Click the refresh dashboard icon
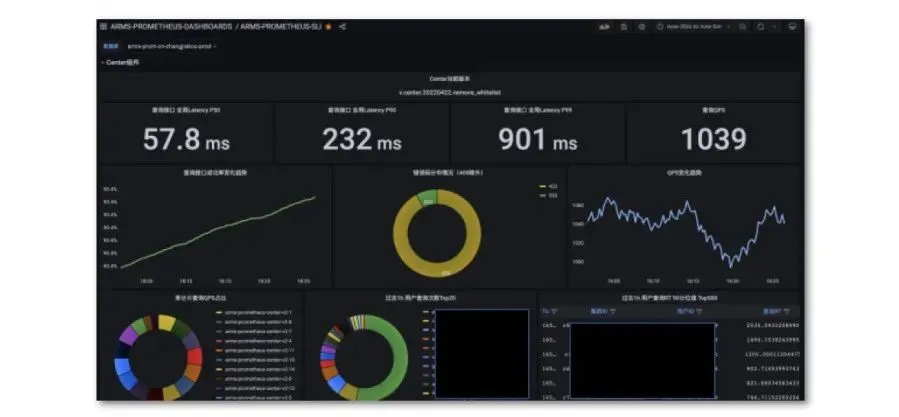The height and width of the screenshot is (417, 899). (x=761, y=27)
